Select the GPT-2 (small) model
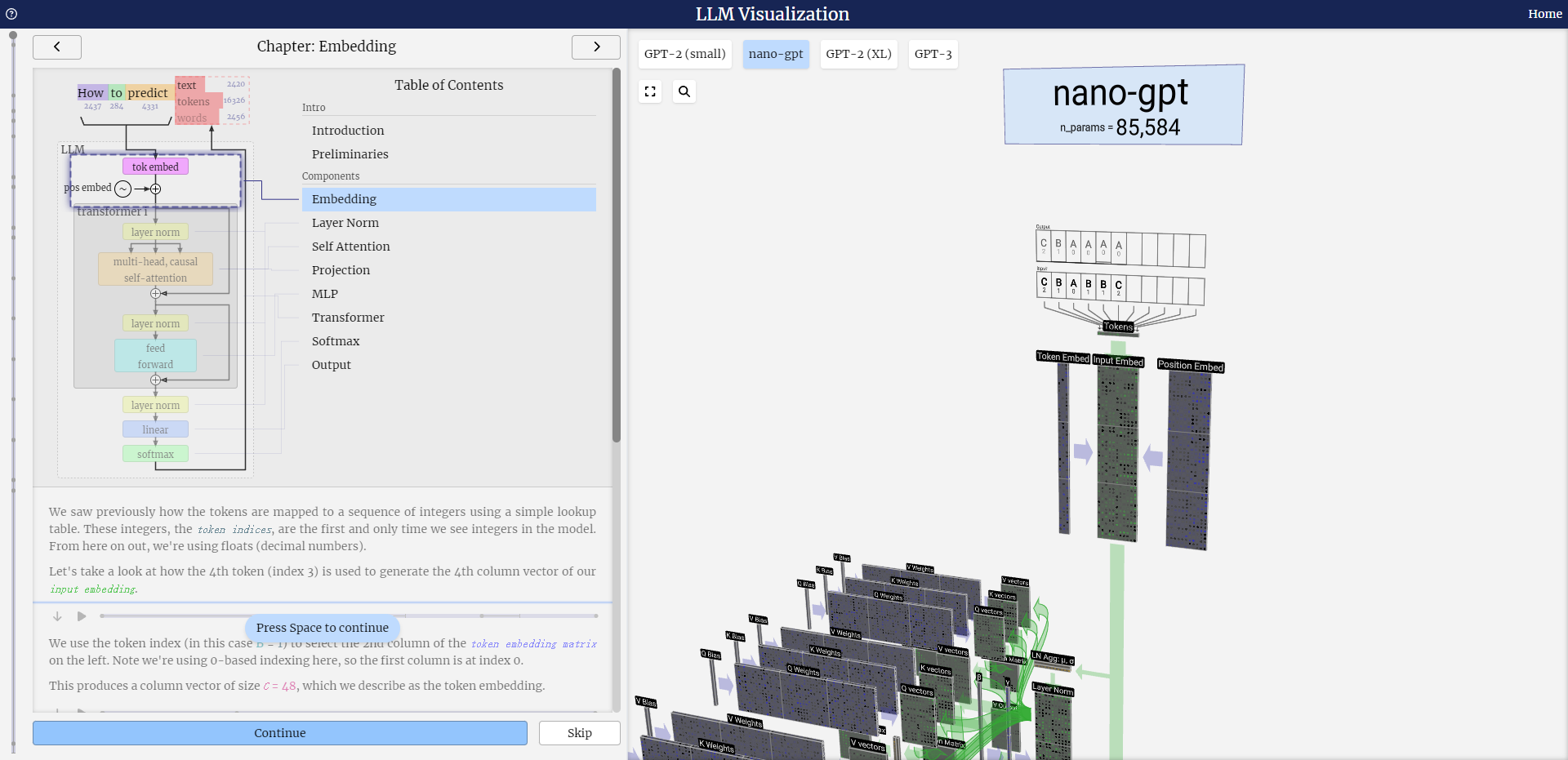Image resolution: width=1568 pixels, height=760 pixels. click(684, 54)
